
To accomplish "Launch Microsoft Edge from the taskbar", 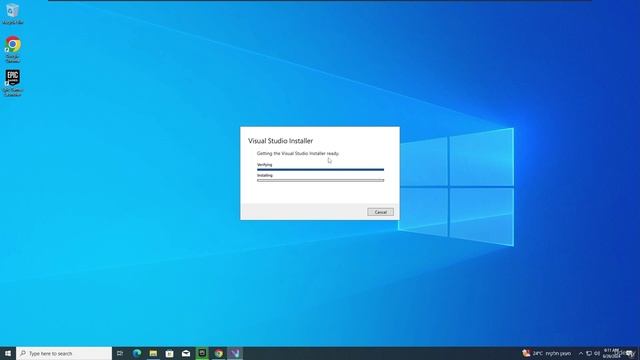I will coord(137,353).
